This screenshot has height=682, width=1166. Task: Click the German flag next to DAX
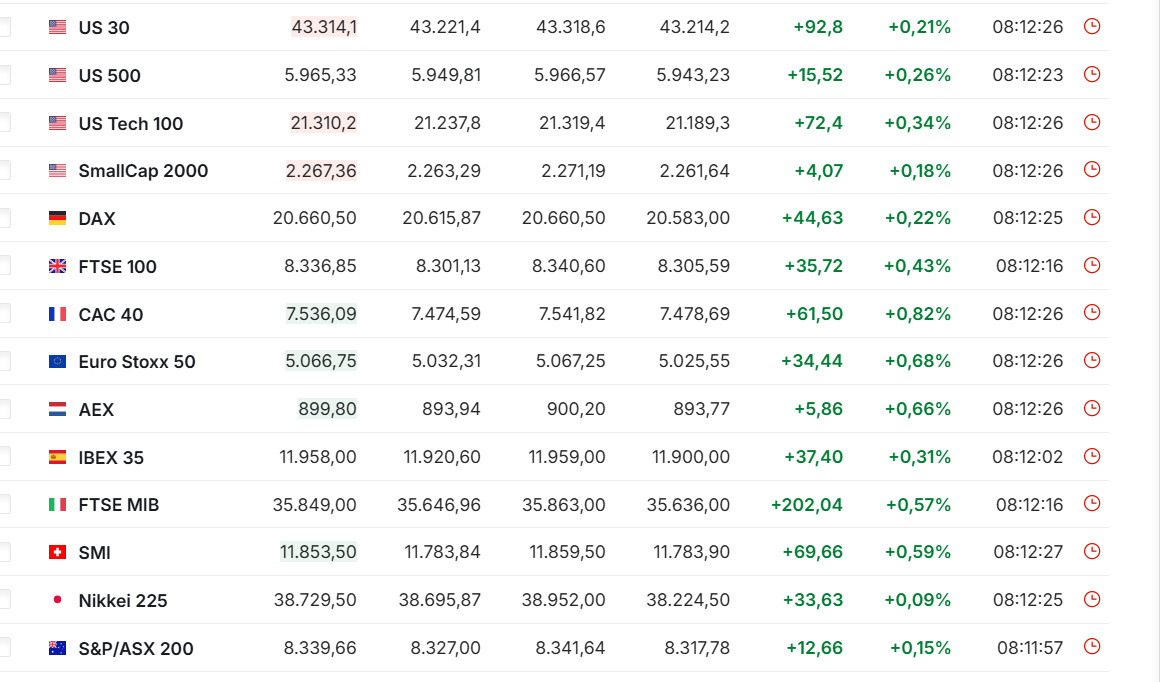click(x=58, y=218)
